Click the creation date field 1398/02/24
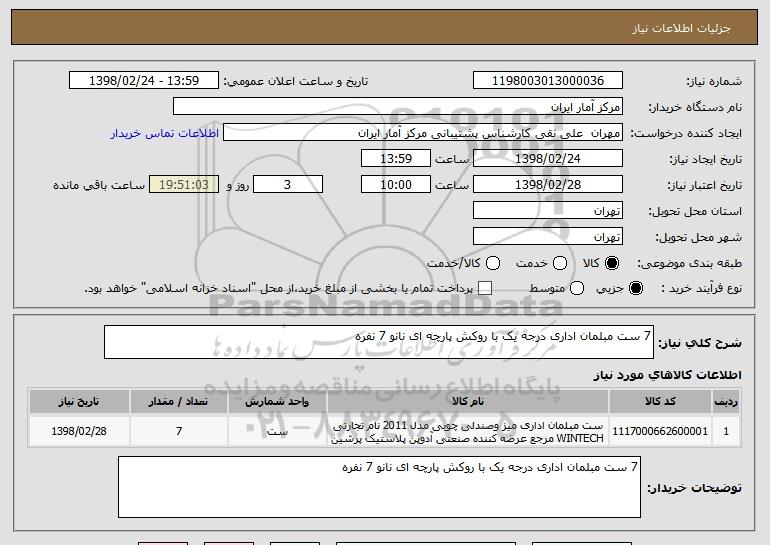Image resolution: width=770 pixels, height=545 pixels. tap(548, 159)
